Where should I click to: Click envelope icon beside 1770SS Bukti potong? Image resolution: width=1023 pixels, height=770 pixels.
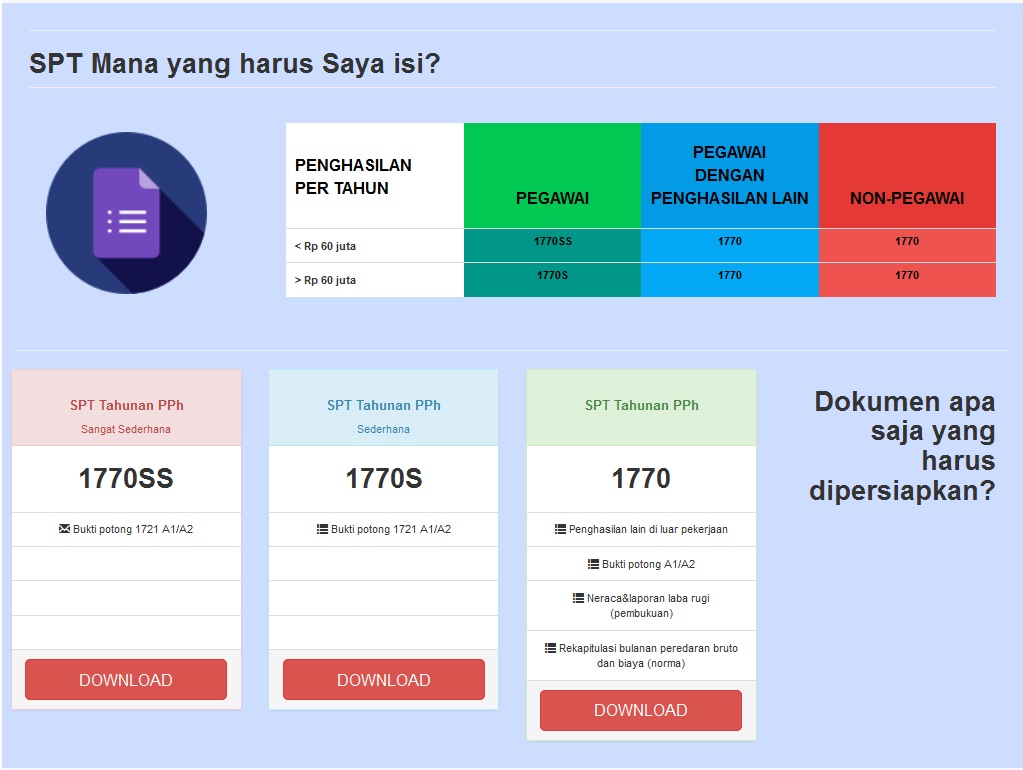pyautogui.click(x=64, y=529)
